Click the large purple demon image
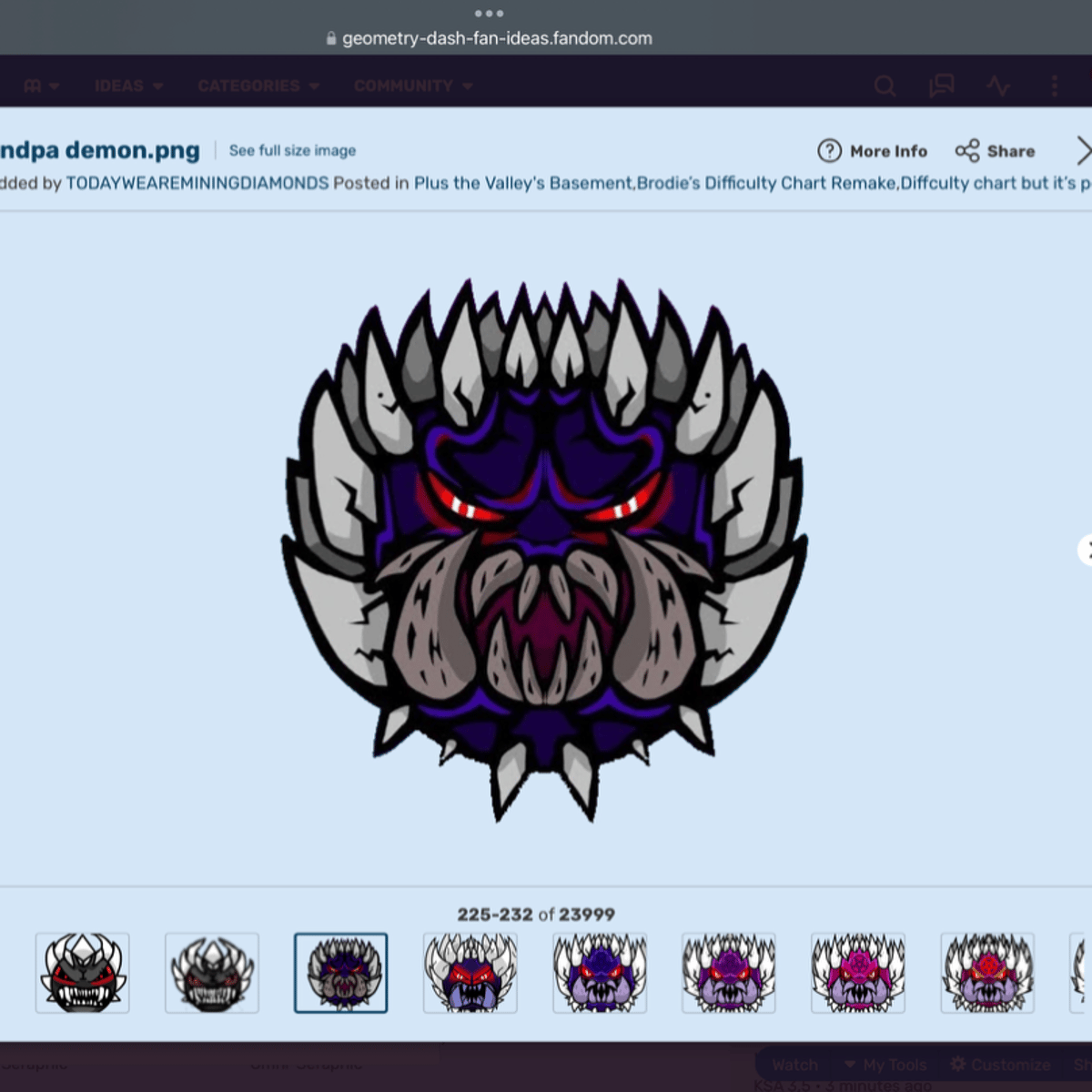 (x=544, y=550)
